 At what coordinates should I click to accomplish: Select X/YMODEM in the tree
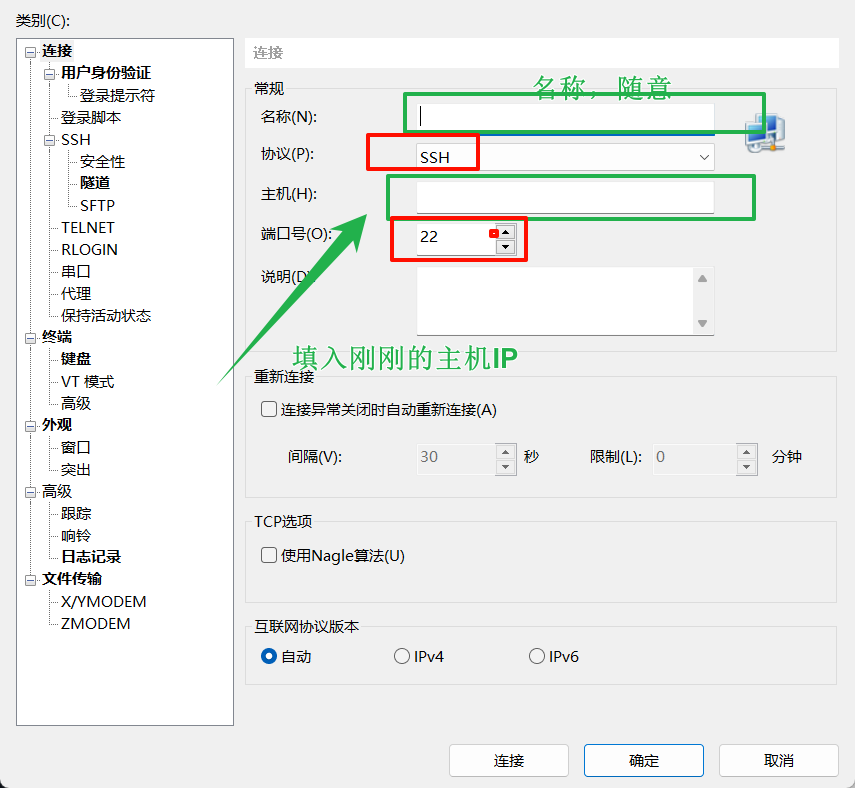tap(104, 601)
